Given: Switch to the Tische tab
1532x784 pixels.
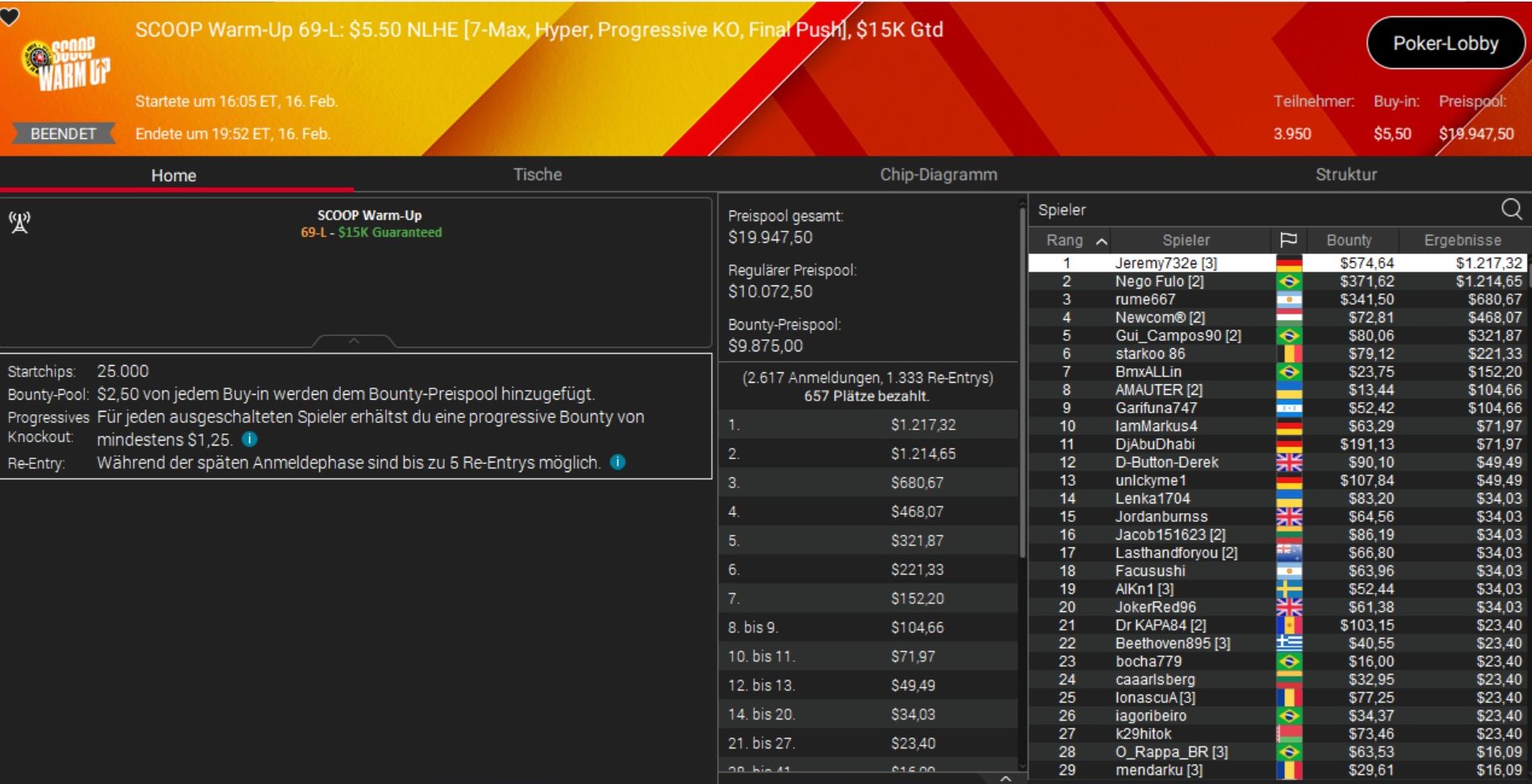Looking at the screenshot, I should (x=537, y=174).
